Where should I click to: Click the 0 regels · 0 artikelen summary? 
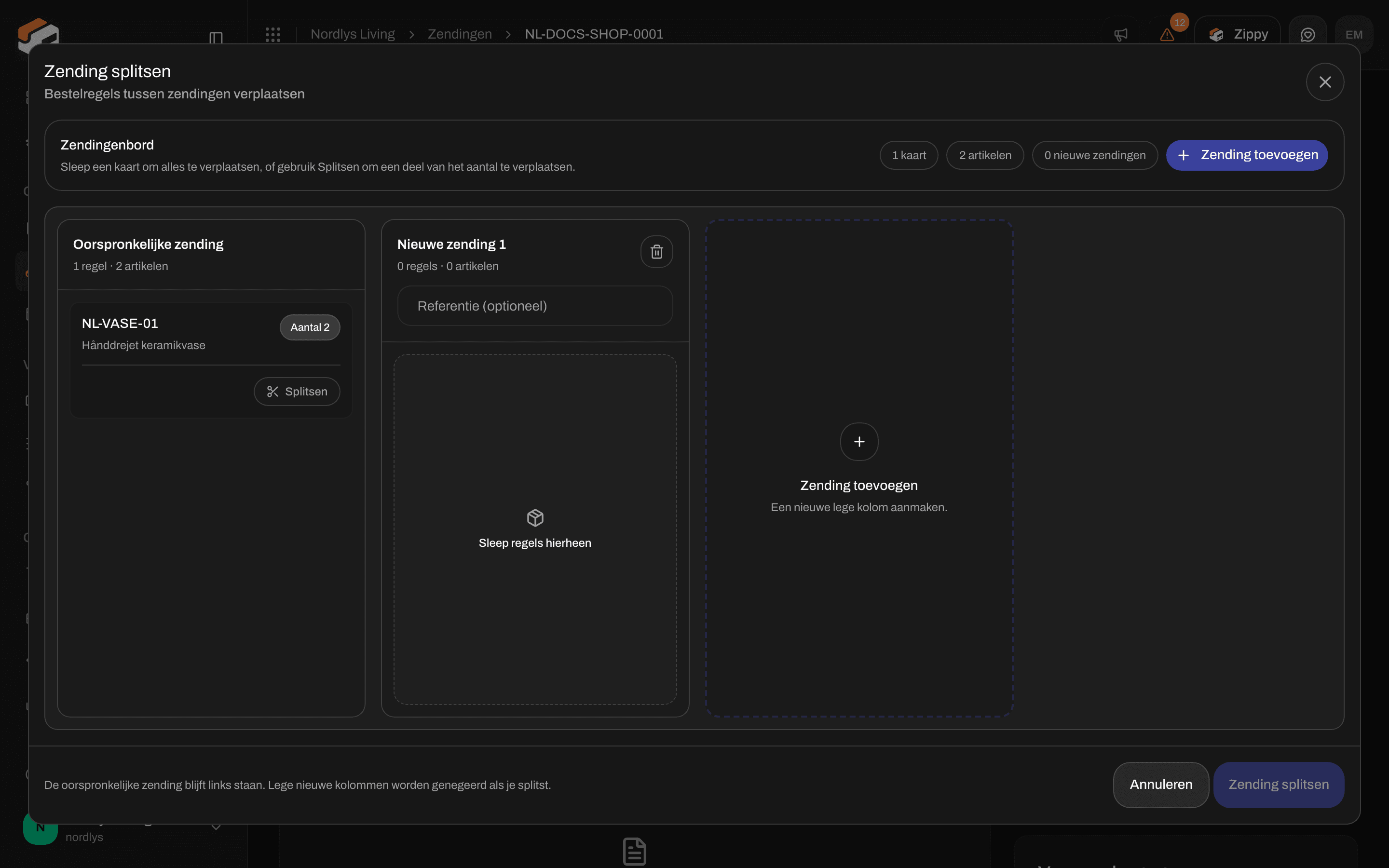click(x=448, y=266)
